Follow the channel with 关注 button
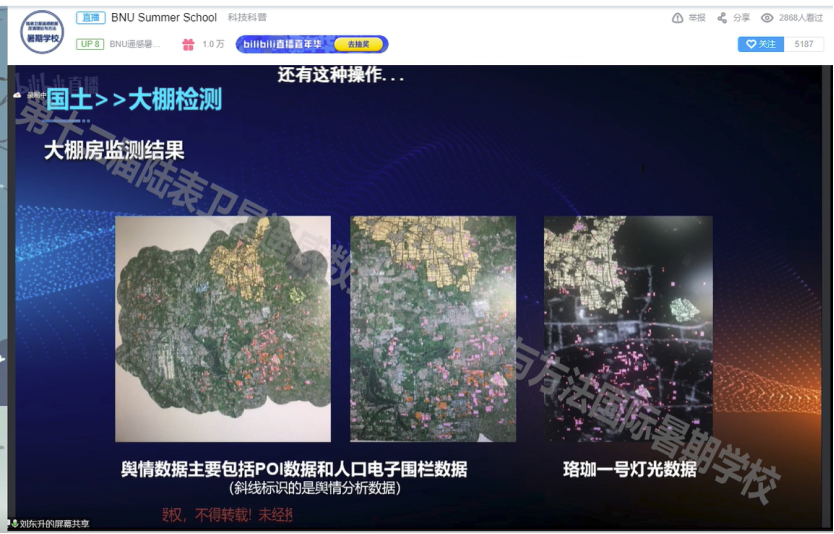Viewport: 834px width, 534px height. tap(761, 44)
